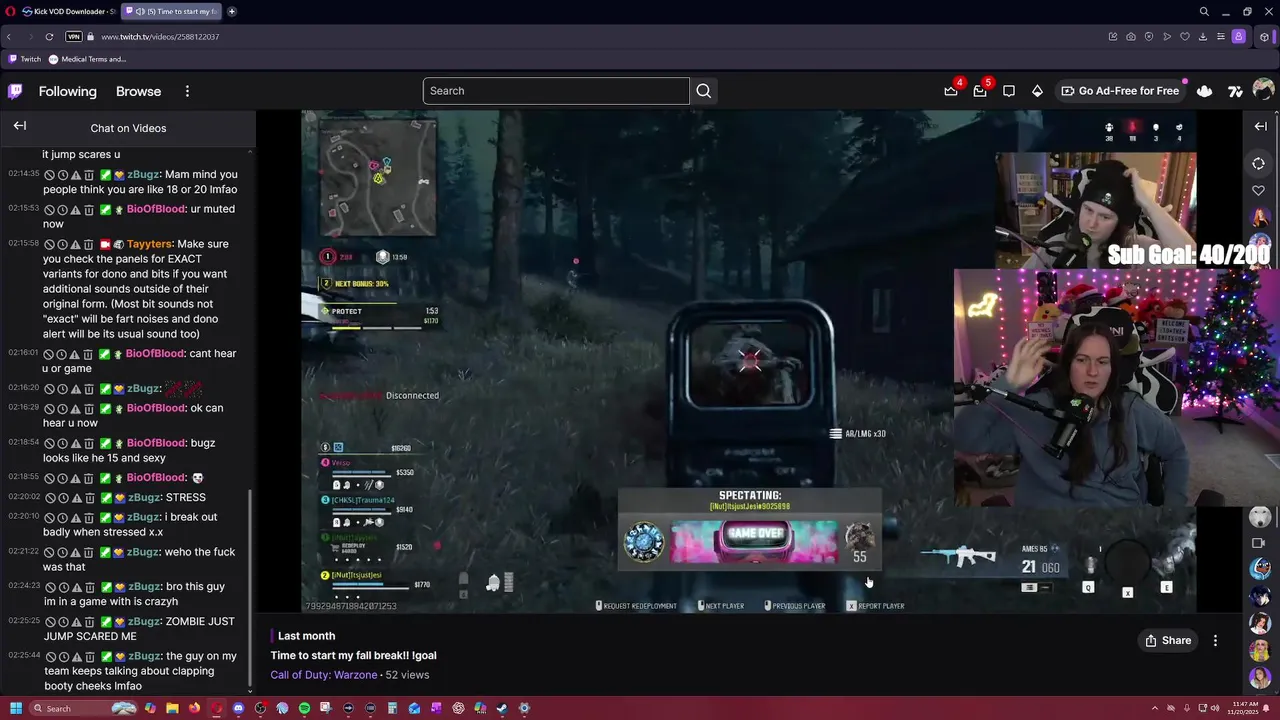Open the browser downloads icon
This screenshot has width=1280, height=720.
[x=1203, y=37]
